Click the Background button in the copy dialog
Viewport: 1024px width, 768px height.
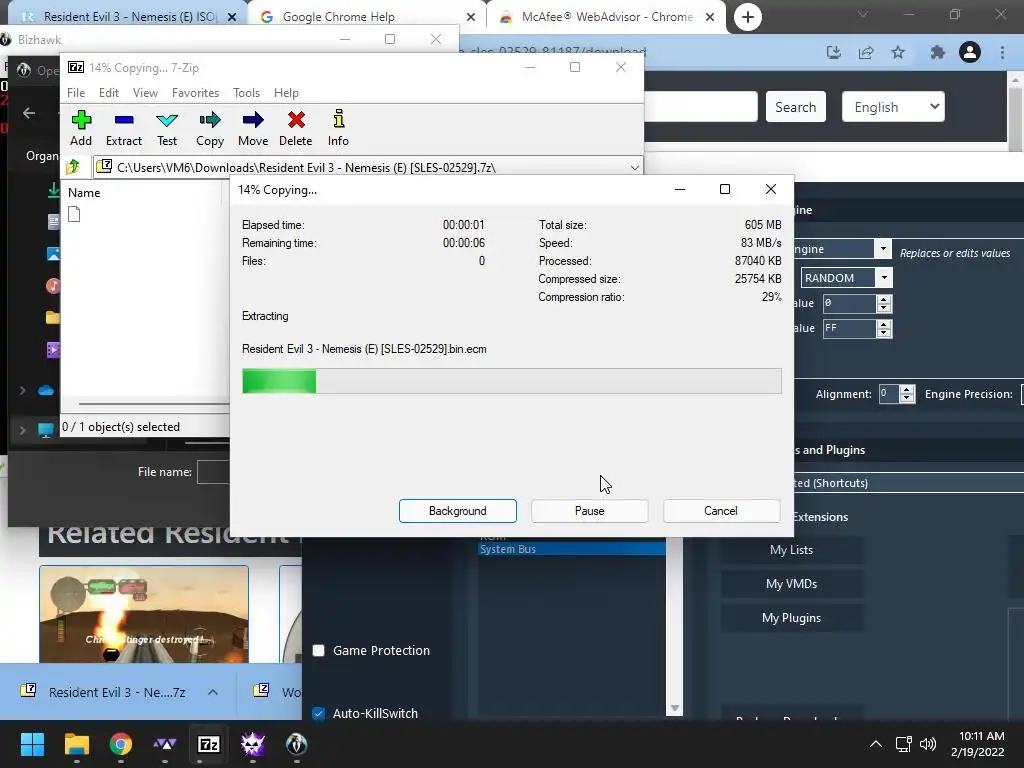pyautogui.click(x=458, y=511)
